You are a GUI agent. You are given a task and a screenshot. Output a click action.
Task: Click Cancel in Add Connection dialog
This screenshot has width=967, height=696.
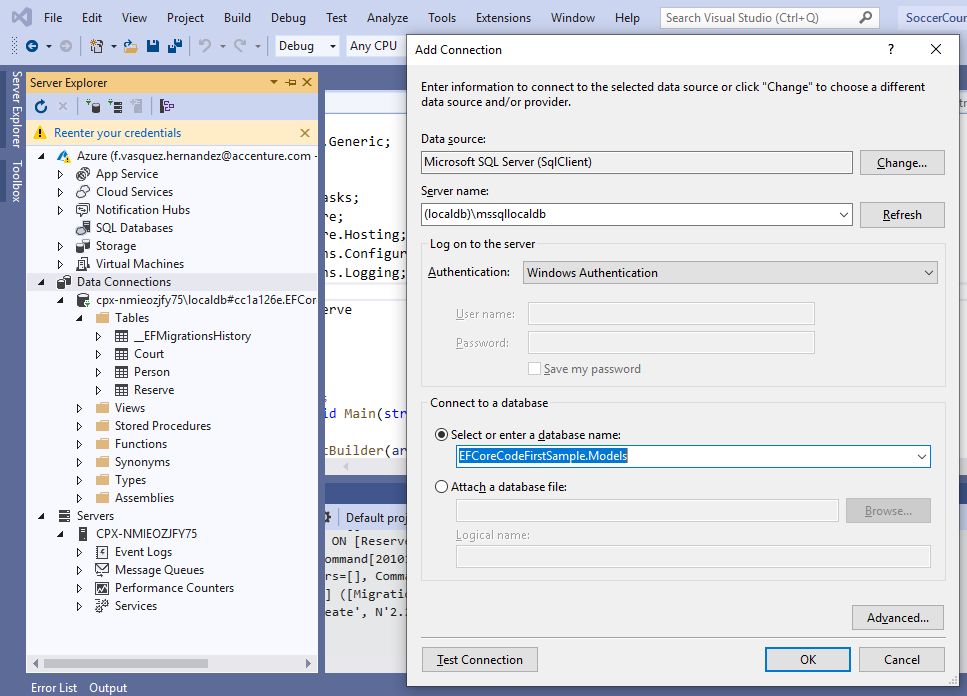(901, 660)
